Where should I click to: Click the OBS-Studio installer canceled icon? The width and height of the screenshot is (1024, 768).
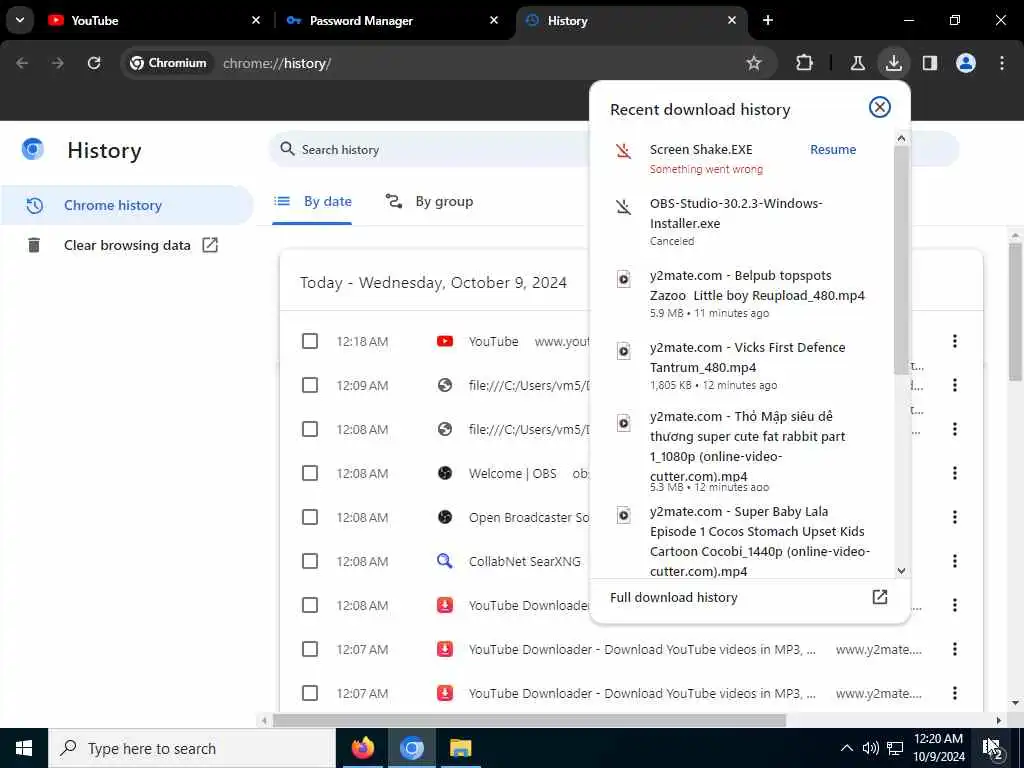(624, 207)
